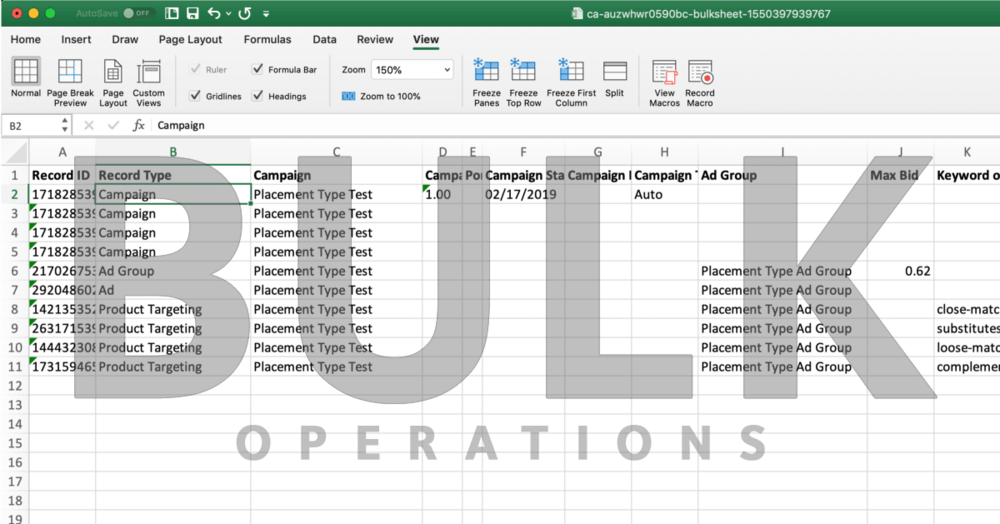Click the Save icon in title bar
1000x524 pixels.
(192, 13)
